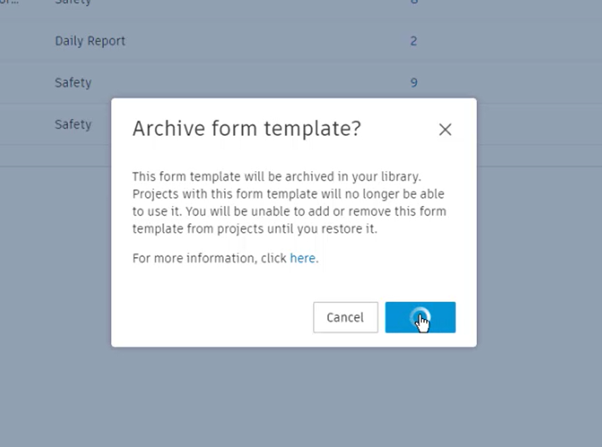602x447 pixels.
Task: Click the blue loading confirm button
Action: (x=420, y=317)
